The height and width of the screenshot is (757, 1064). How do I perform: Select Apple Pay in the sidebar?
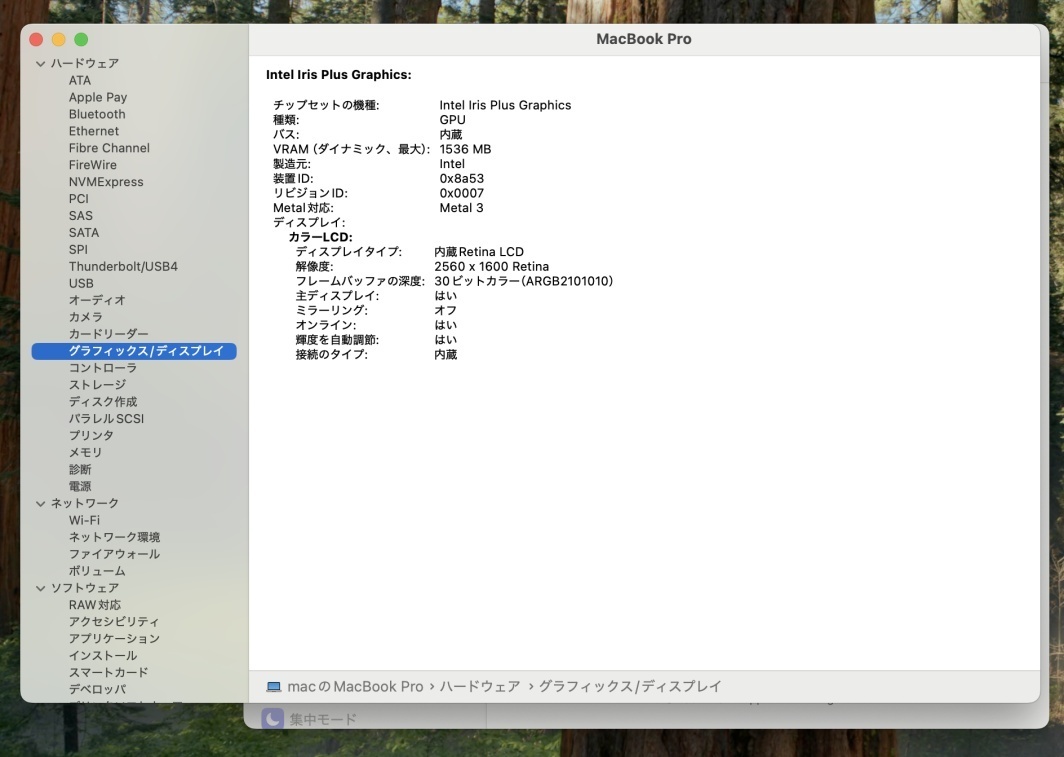(x=98, y=97)
